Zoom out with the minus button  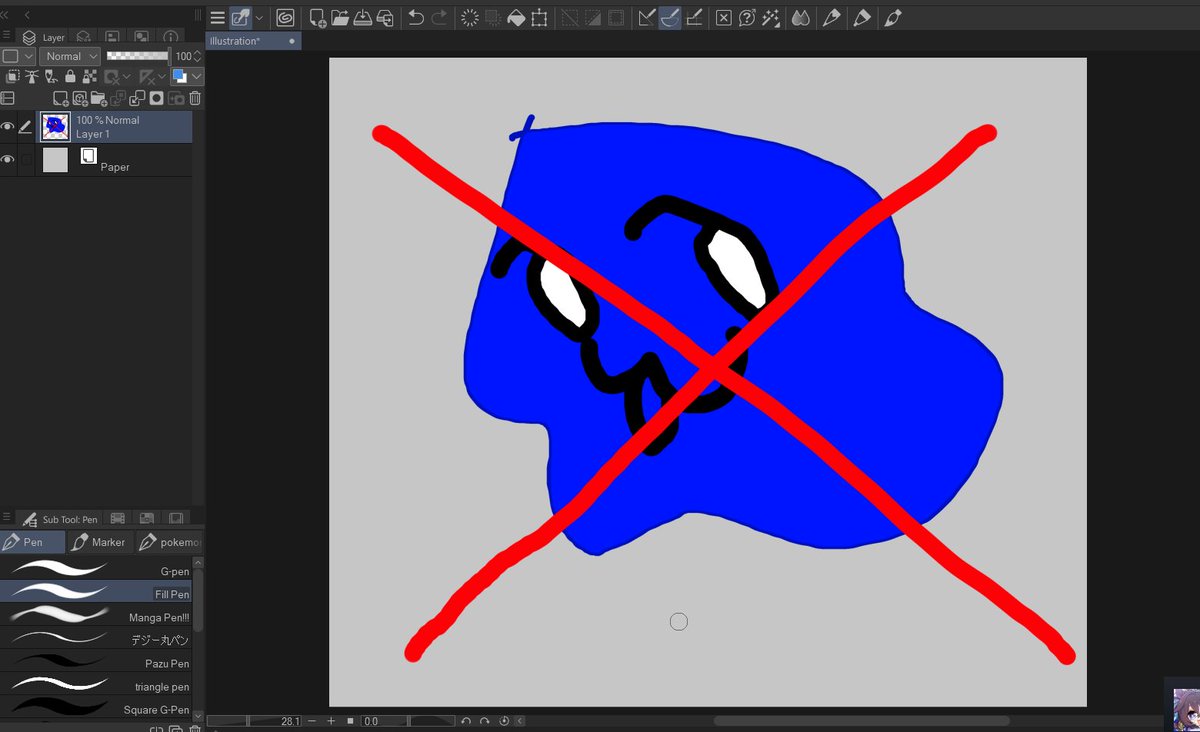(312, 721)
